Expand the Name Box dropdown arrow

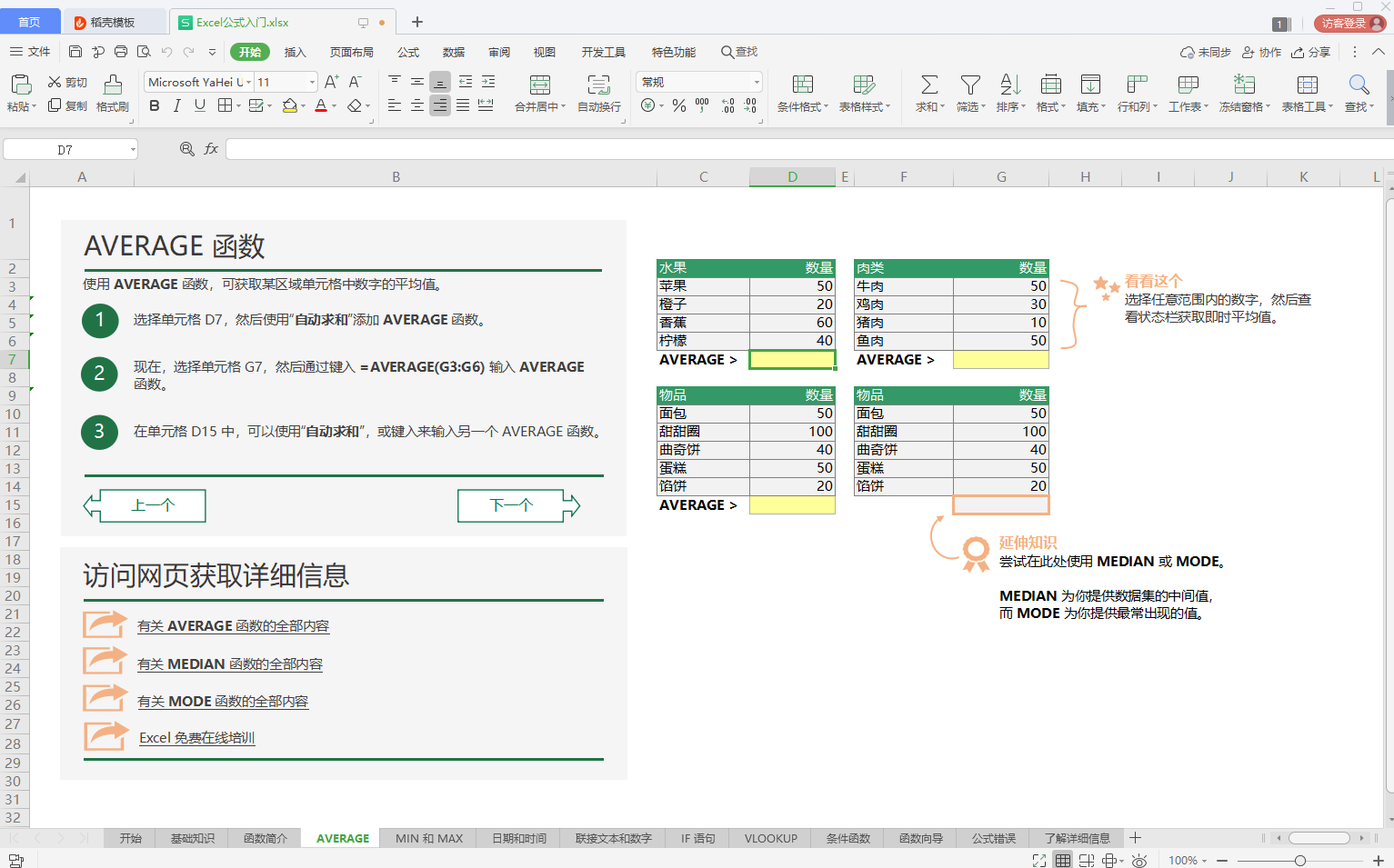pyautogui.click(x=133, y=149)
